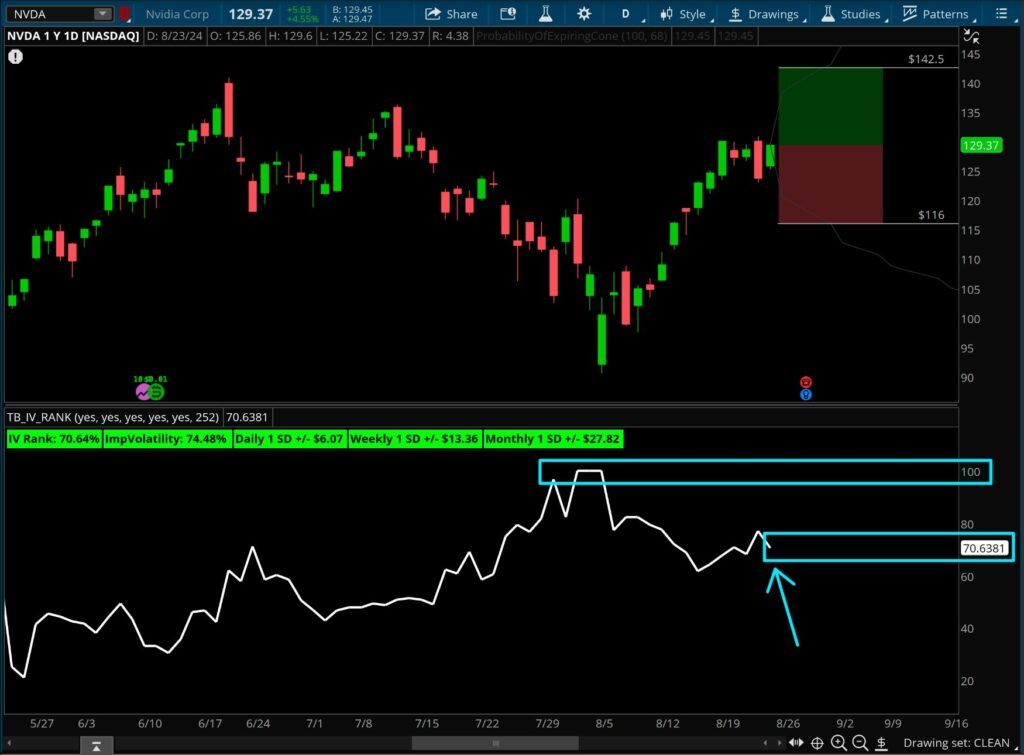Screen dimensions: 1024x755
Task: Open the Share menu
Action: (x=451, y=14)
